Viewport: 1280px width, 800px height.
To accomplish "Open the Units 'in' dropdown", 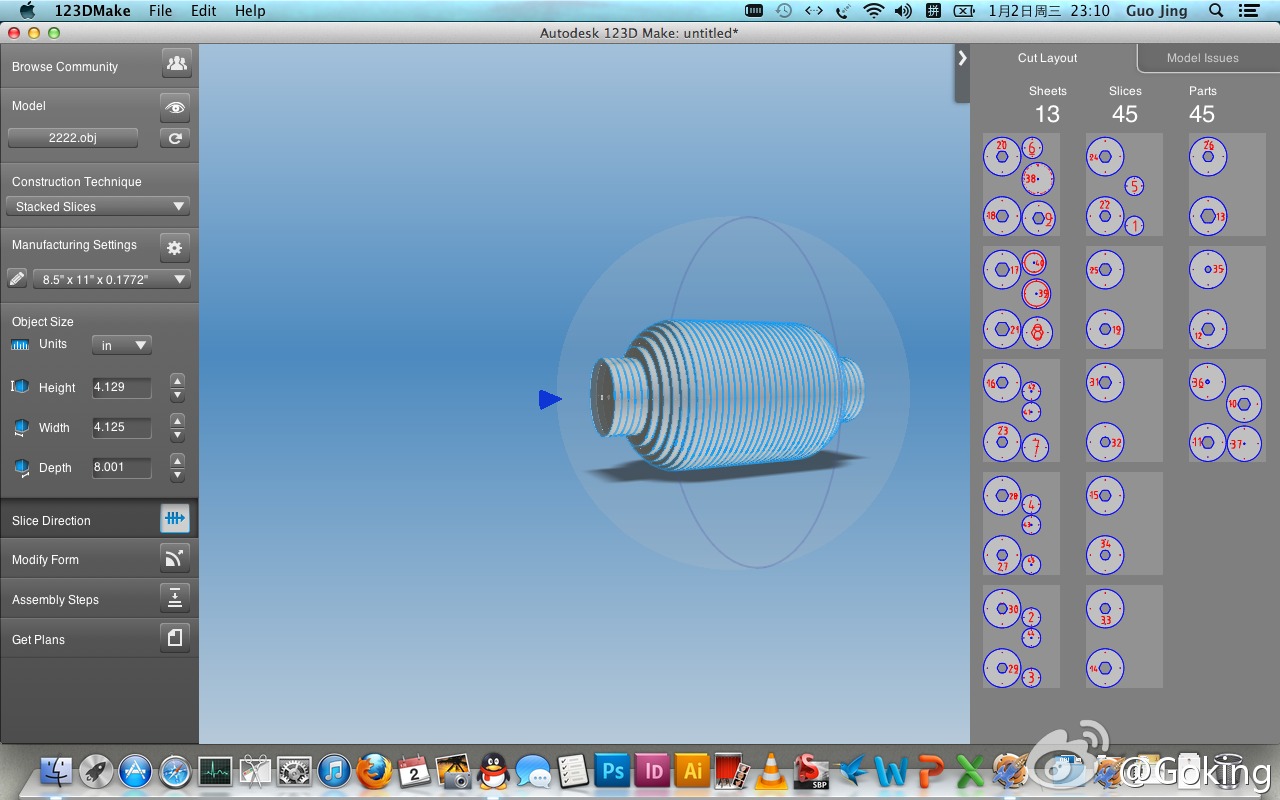I will tap(121, 345).
